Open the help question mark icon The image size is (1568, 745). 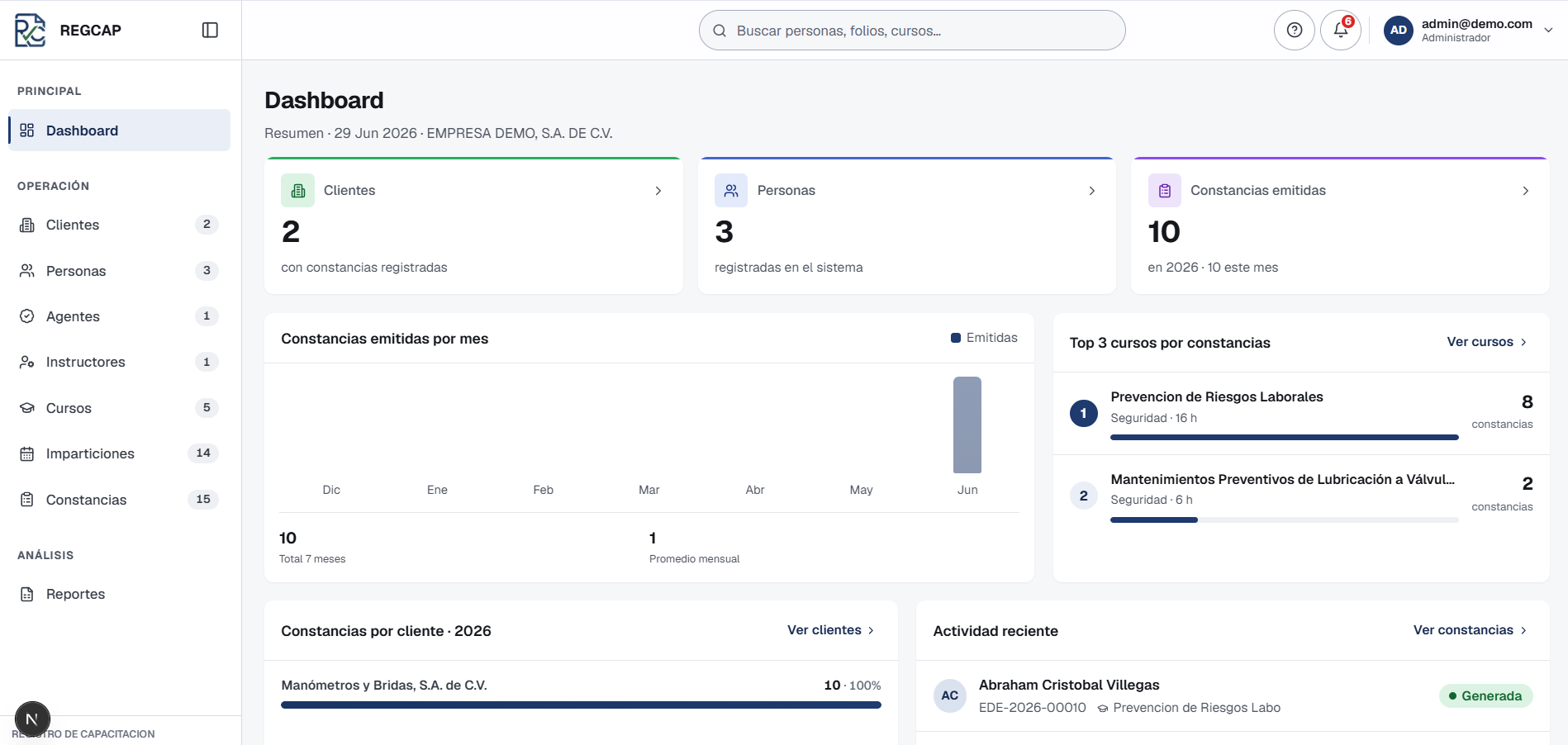(x=1294, y=30)
